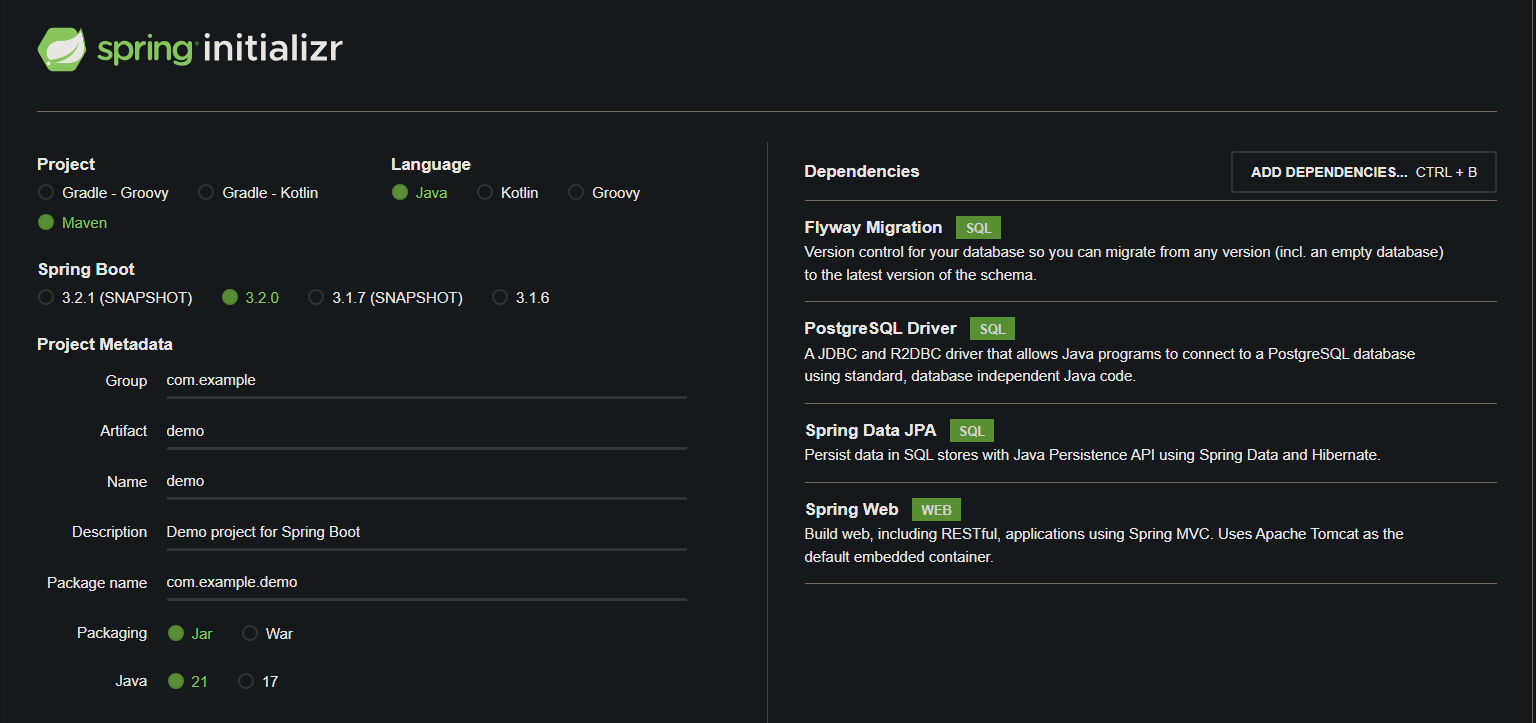Viewport: 1536px width, 723px height.
Task: Click the Spring Initializr leaf logo
Action: pos(62,49)
